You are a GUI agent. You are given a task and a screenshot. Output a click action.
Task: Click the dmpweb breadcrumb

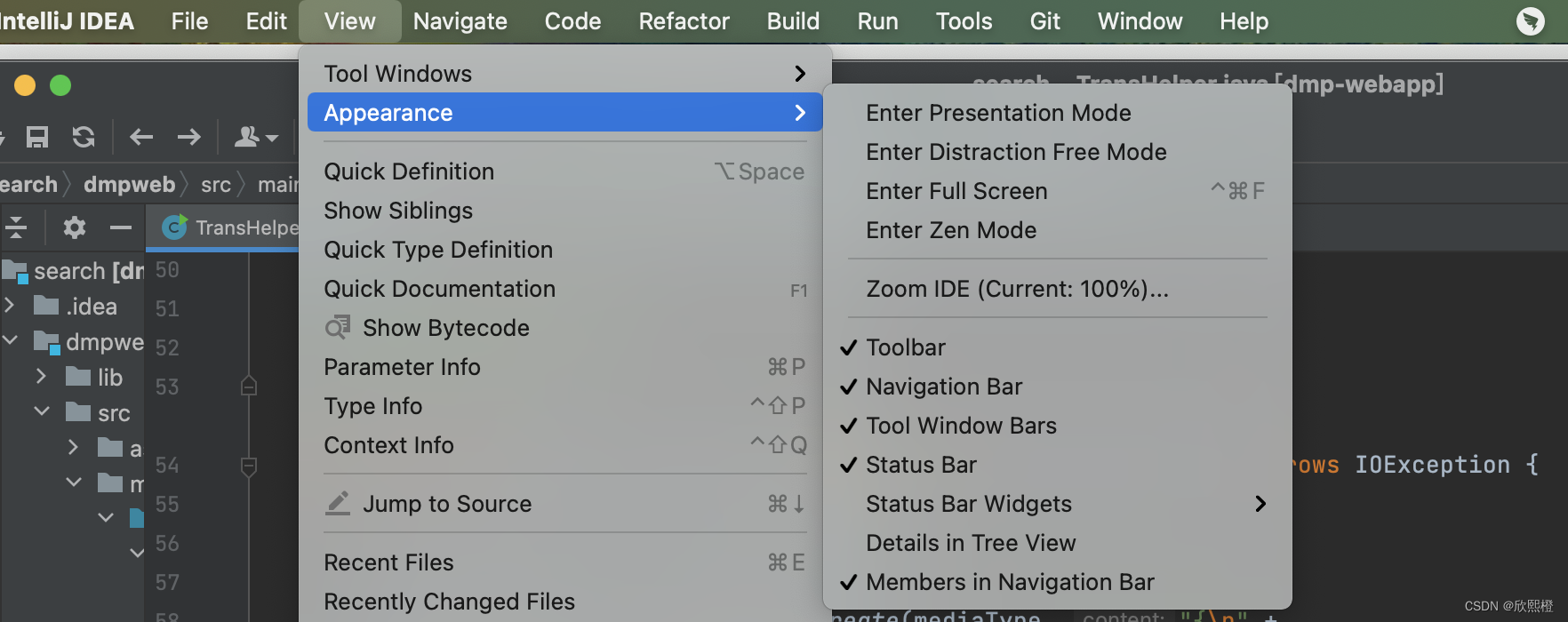click(130, 185)
